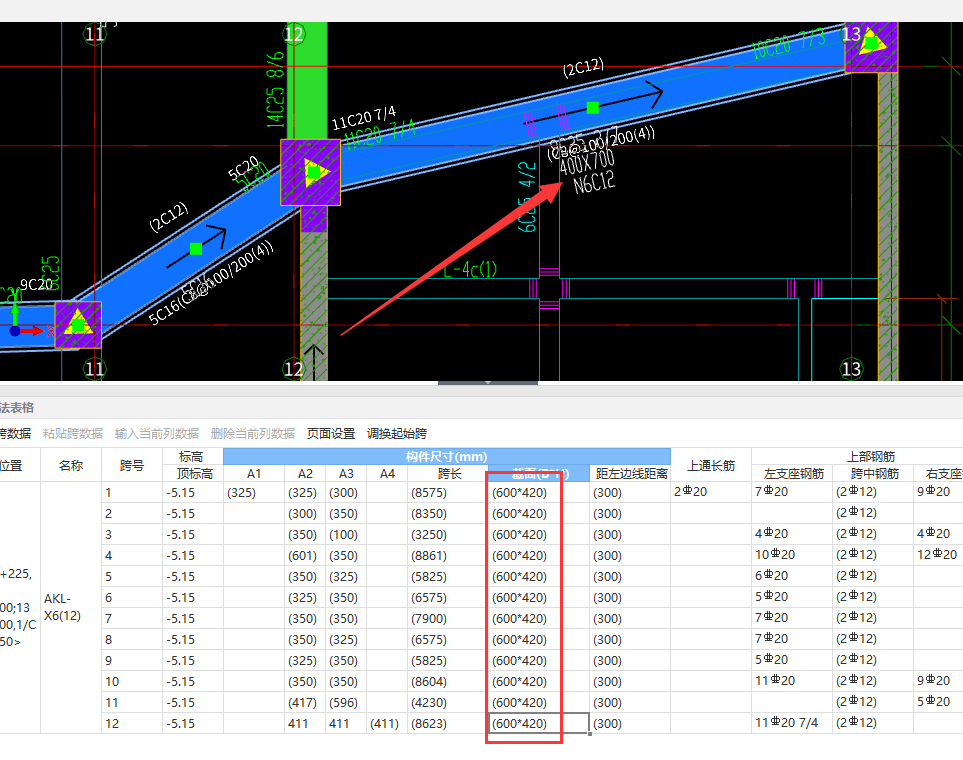Screen dimensions: 963x760
Task: Select green grip on beam between axes 11-12
Action: pyautogui.click(x=196, y=249)
